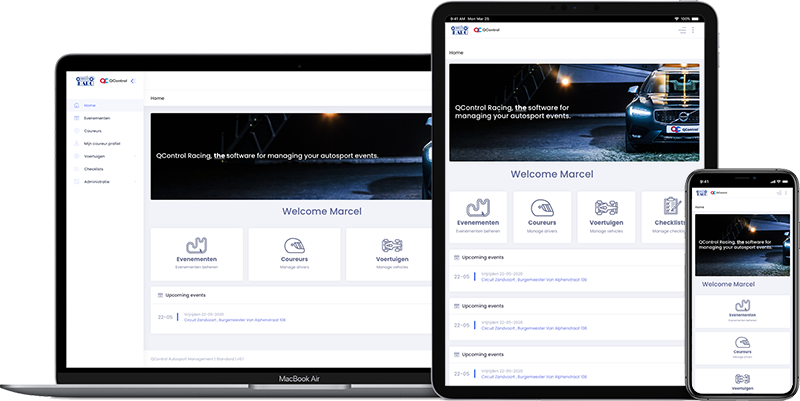
Task: Click the QControl logo on the tablet
Action: 487,30
